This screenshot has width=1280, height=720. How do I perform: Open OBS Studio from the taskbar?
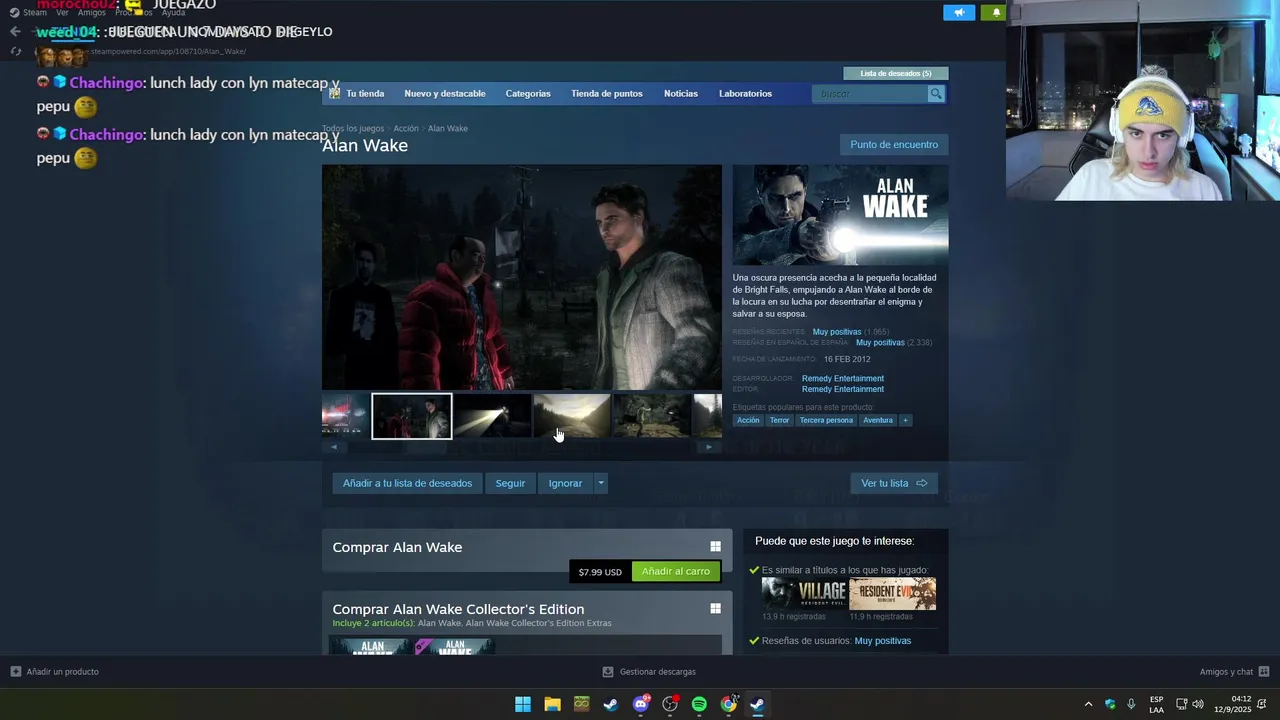point(670,704)
